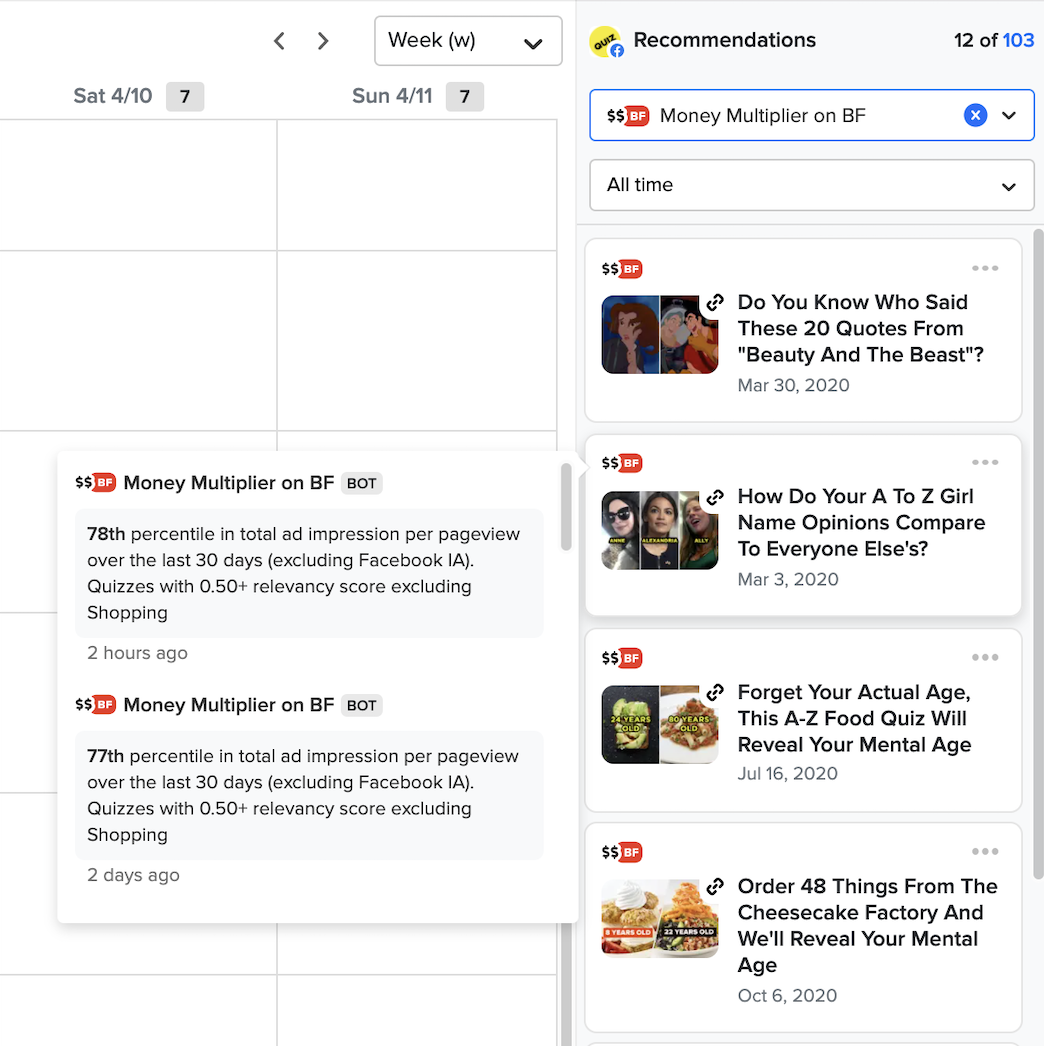Click the A-Z Food Quiz thumbnail image
The height and width of the screenshot is (1046, 1044).
(659, 724)
